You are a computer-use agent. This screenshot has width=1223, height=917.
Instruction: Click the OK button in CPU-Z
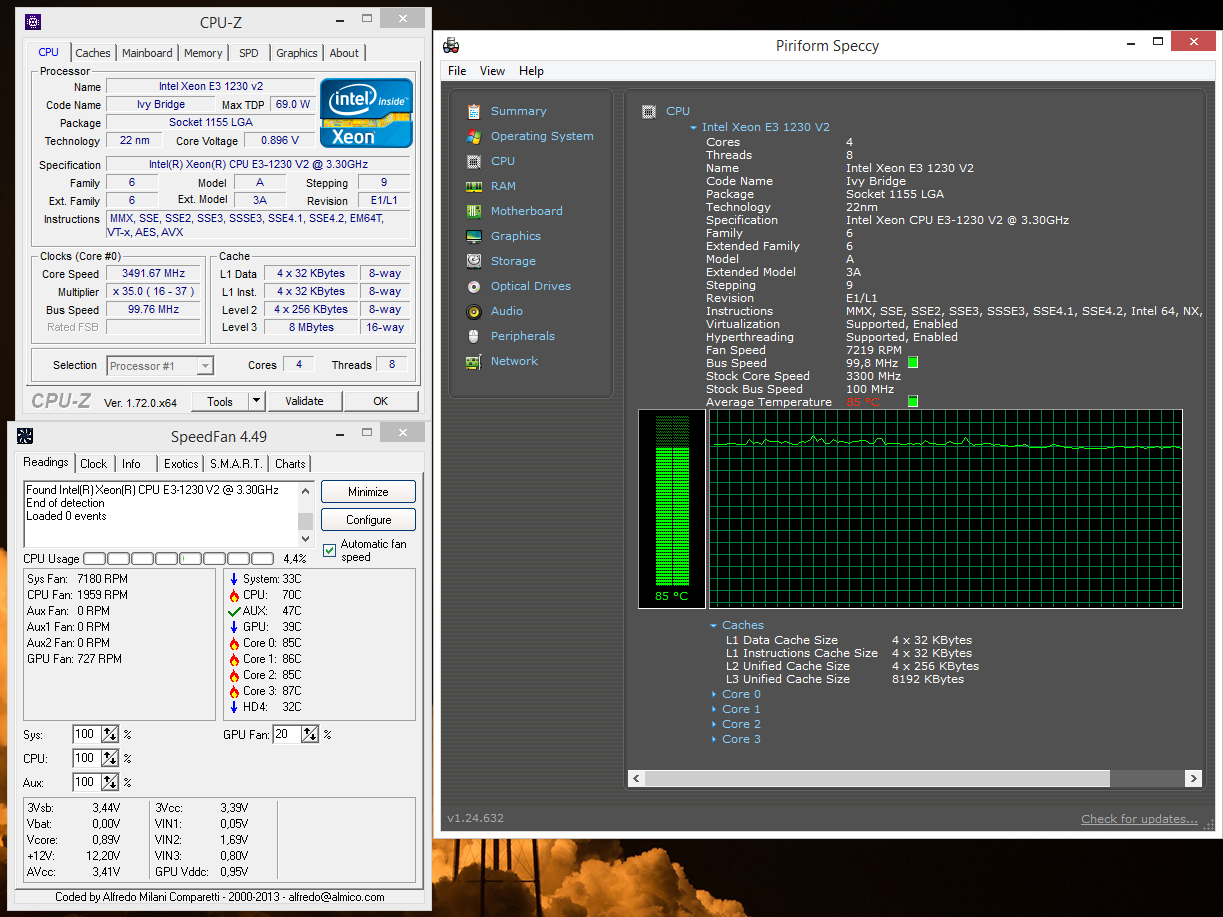pos(381,401)
